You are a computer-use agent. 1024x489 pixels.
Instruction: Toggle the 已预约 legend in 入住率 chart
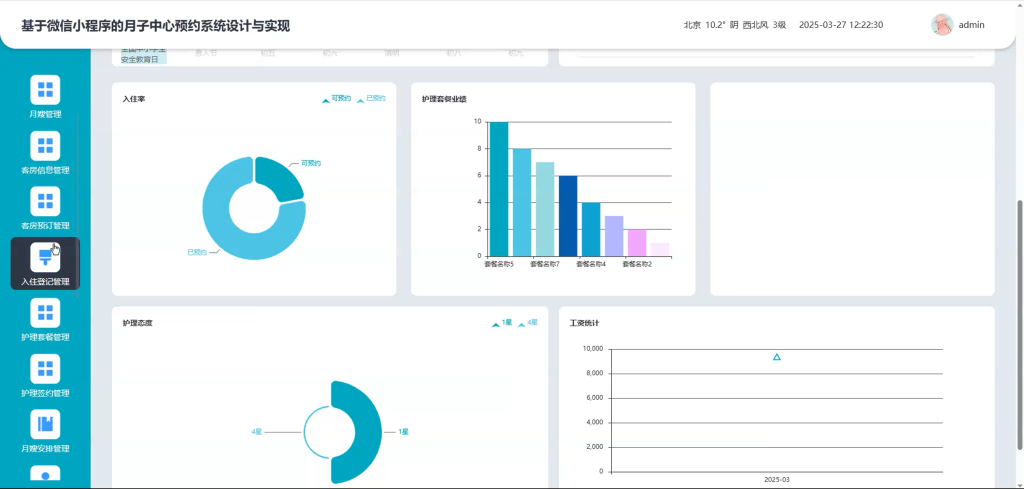tap(371, 99)
